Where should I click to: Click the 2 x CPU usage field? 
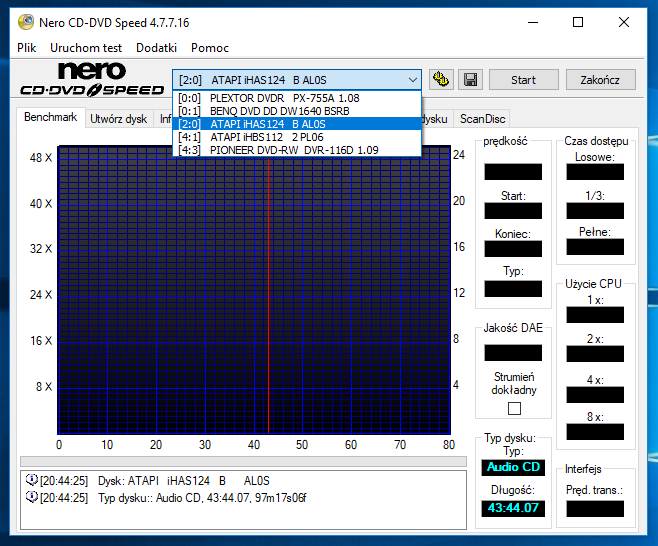(595, 354)
